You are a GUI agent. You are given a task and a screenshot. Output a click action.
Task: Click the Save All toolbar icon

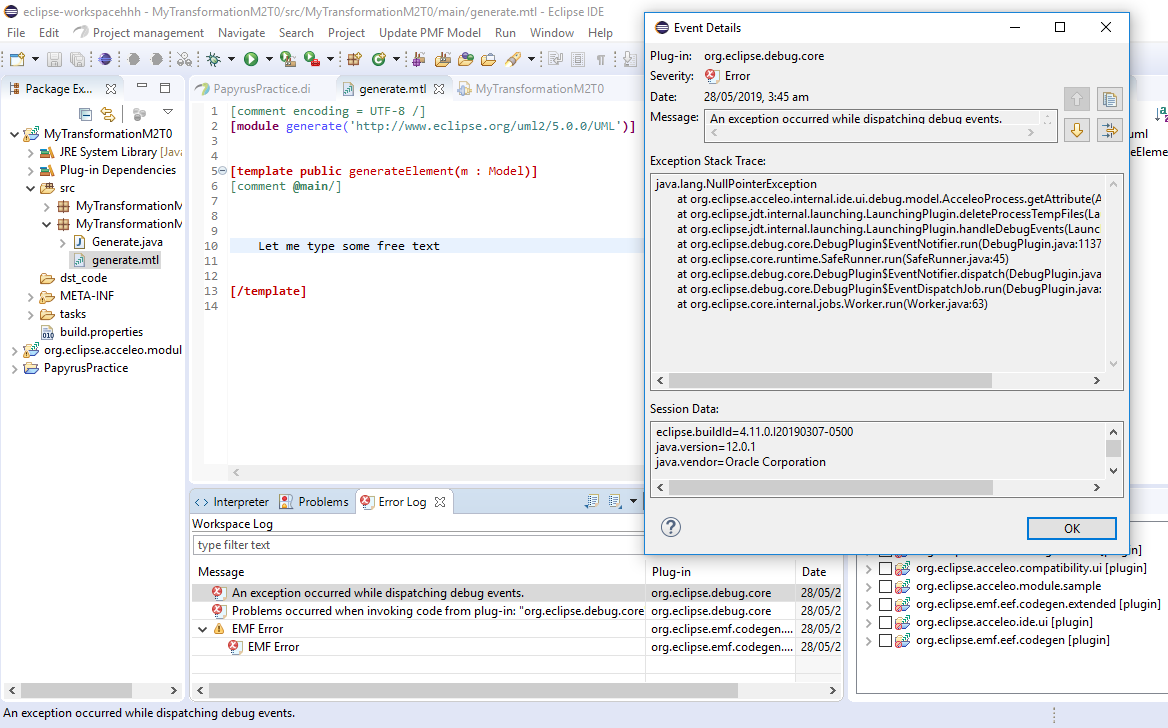(x=77, y=59)
